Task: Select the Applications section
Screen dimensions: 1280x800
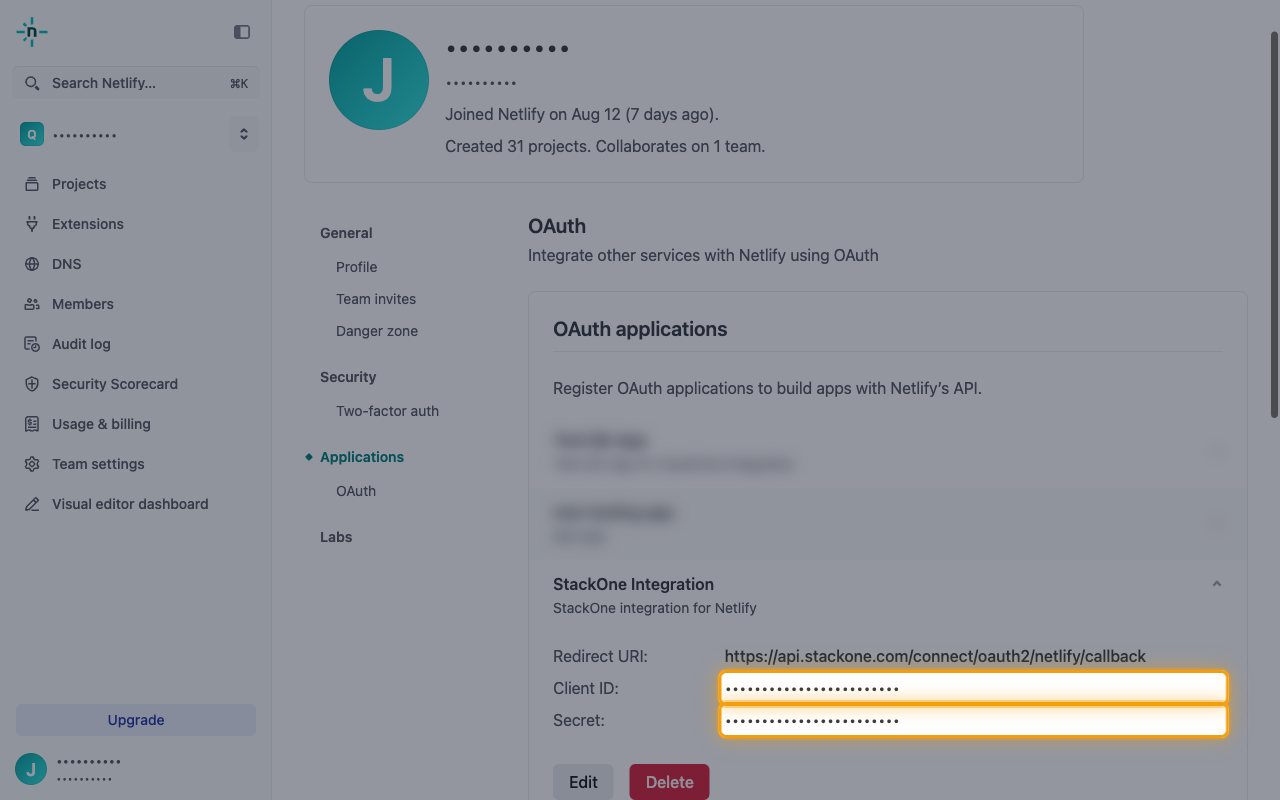Action: (362, 457)
